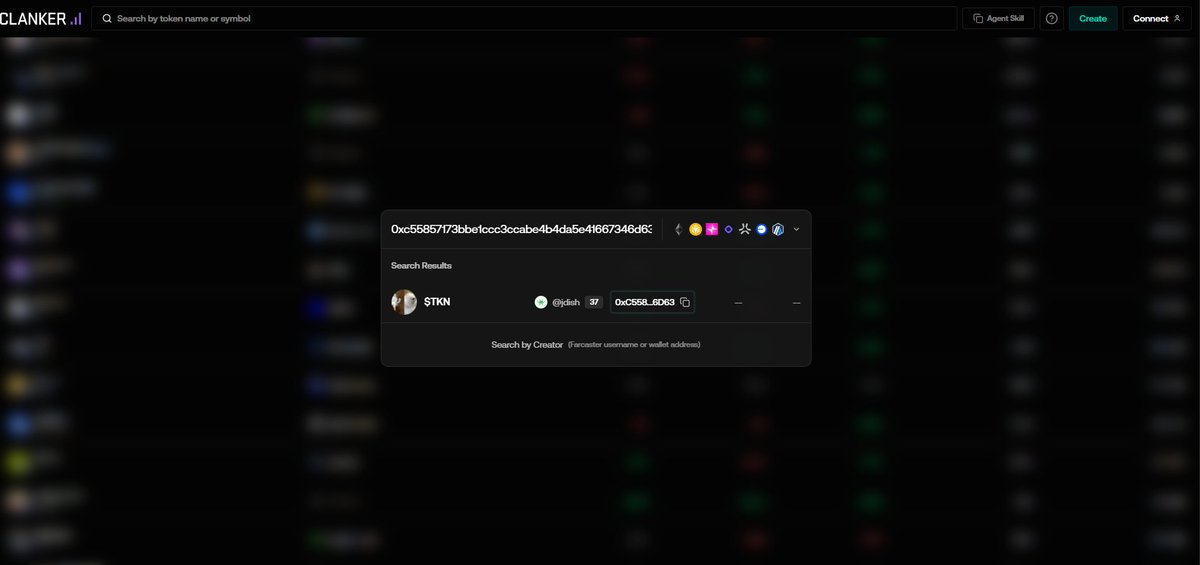The image size is (1200, 565).
Task: Select the pink sparkle chain icon
Action: (712, 229)
